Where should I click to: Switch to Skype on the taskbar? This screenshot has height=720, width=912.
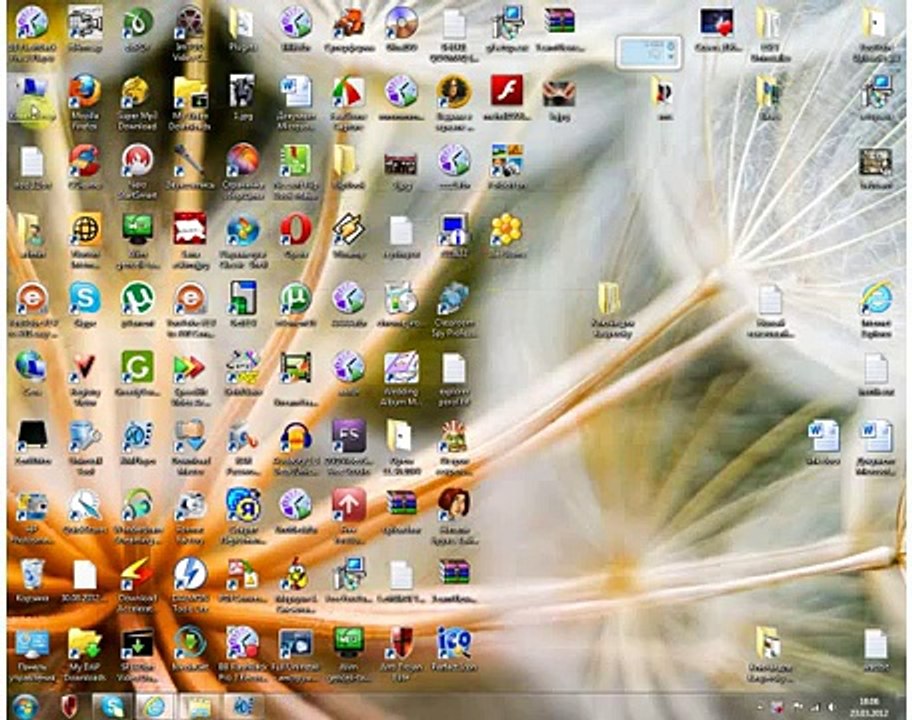point(112,707)
